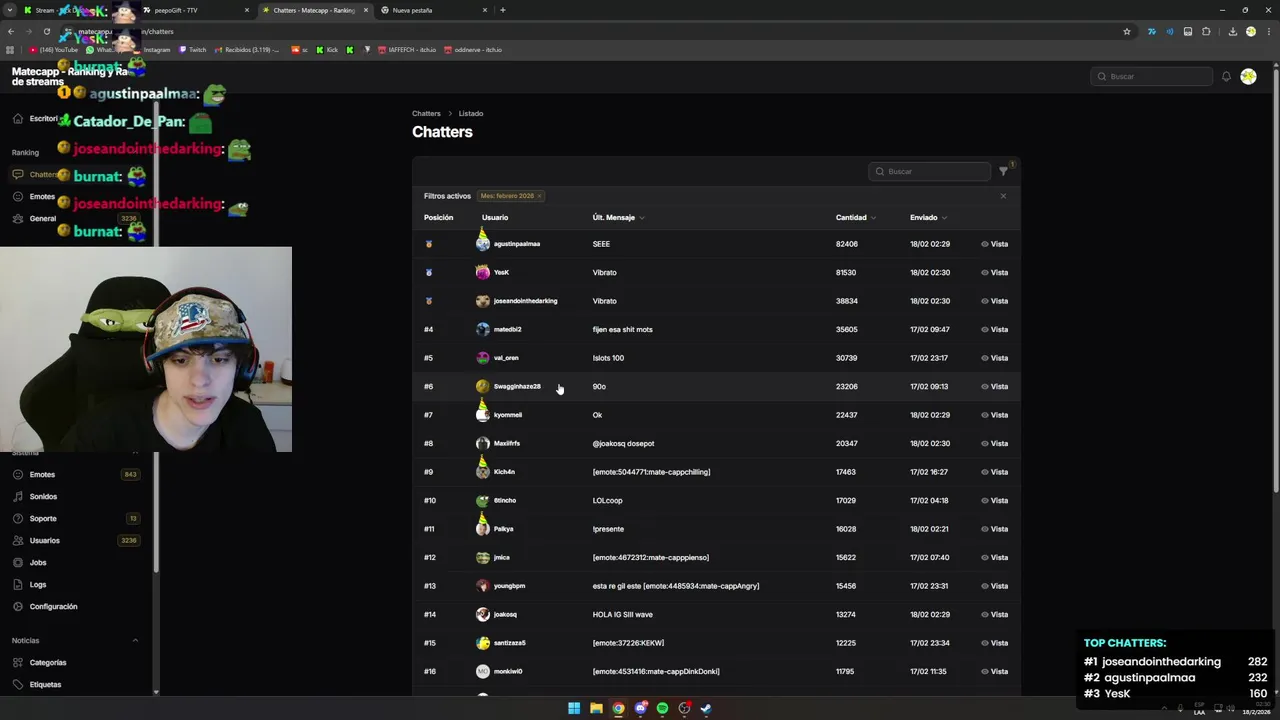
Task: Select the Chatters - Matecapp tab
Action: click(x=314, y=10)
